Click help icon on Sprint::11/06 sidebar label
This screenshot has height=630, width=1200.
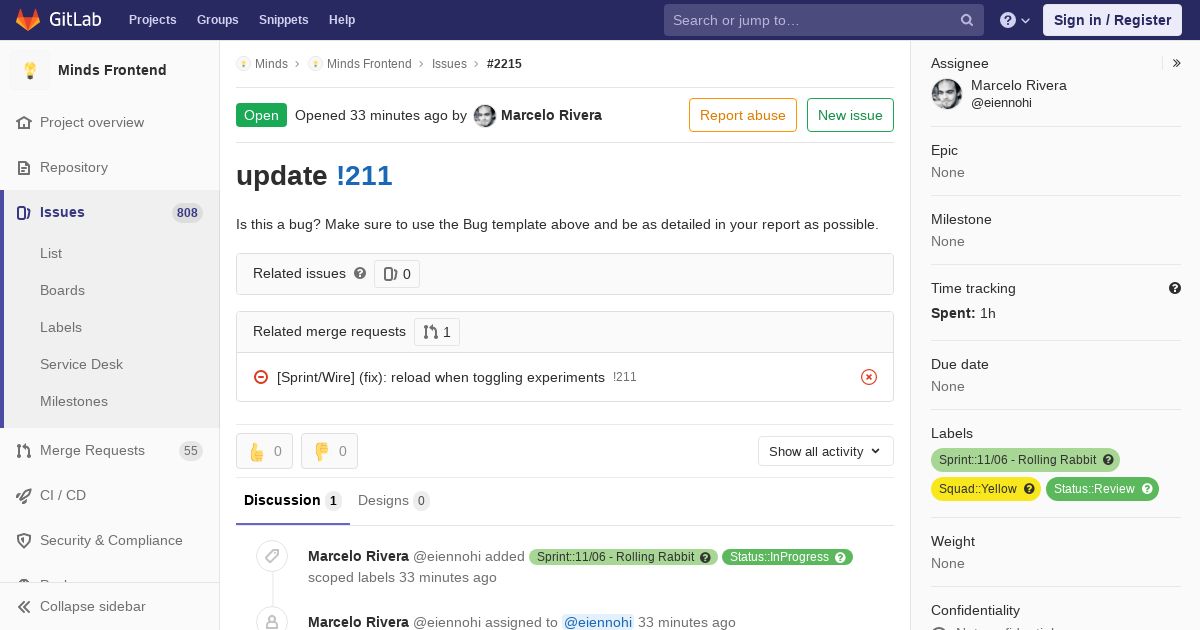pos(1107,460)
